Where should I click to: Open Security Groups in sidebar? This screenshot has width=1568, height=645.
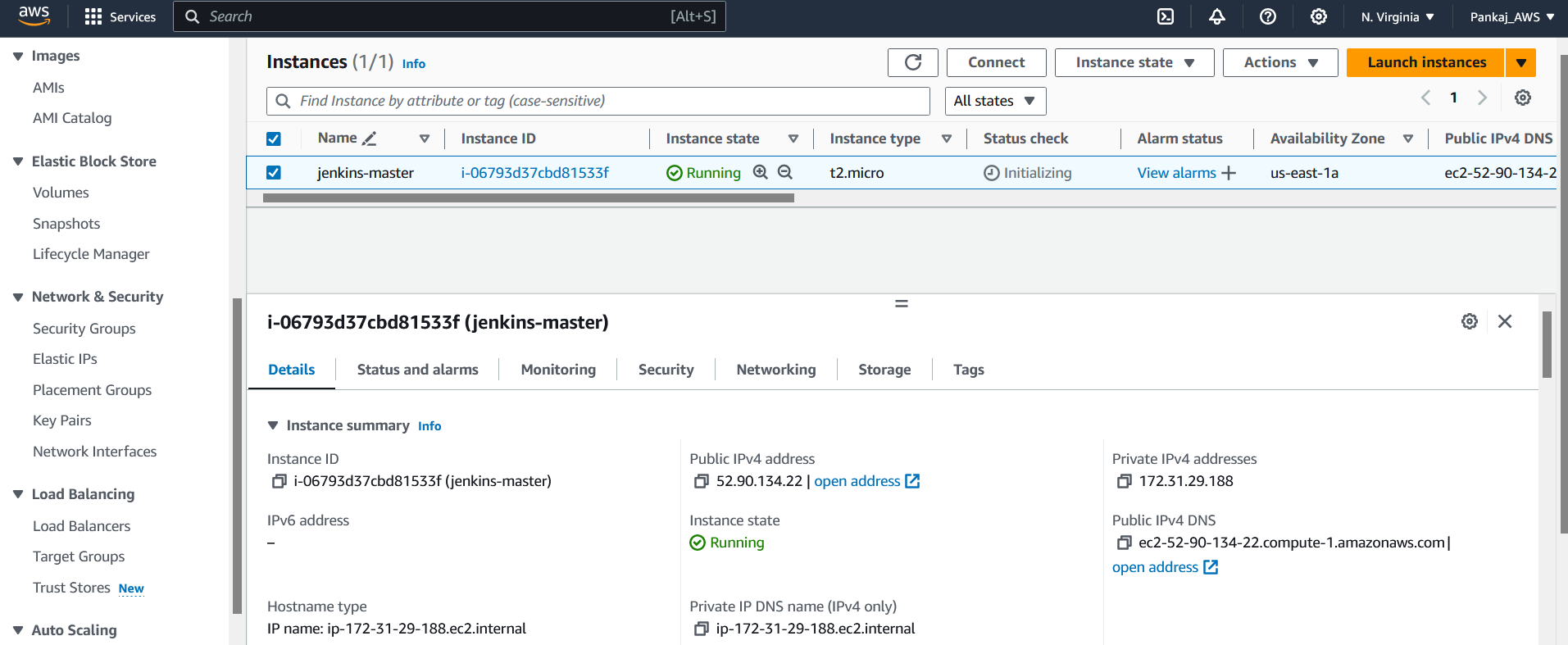click(x=84, y=329)
